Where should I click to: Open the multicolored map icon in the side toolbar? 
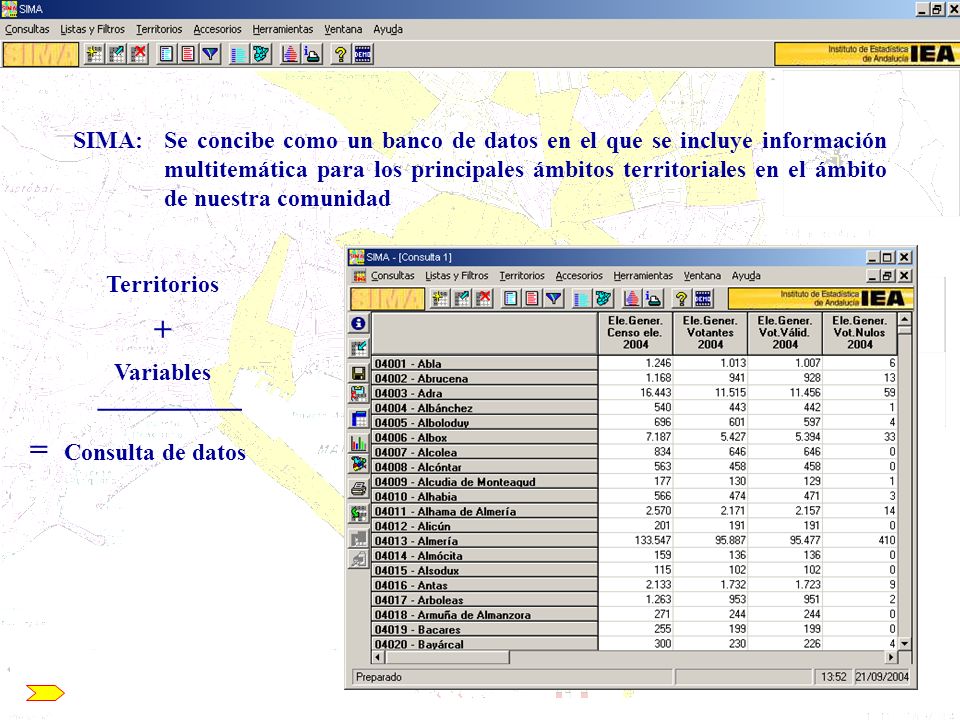point(359,464)
